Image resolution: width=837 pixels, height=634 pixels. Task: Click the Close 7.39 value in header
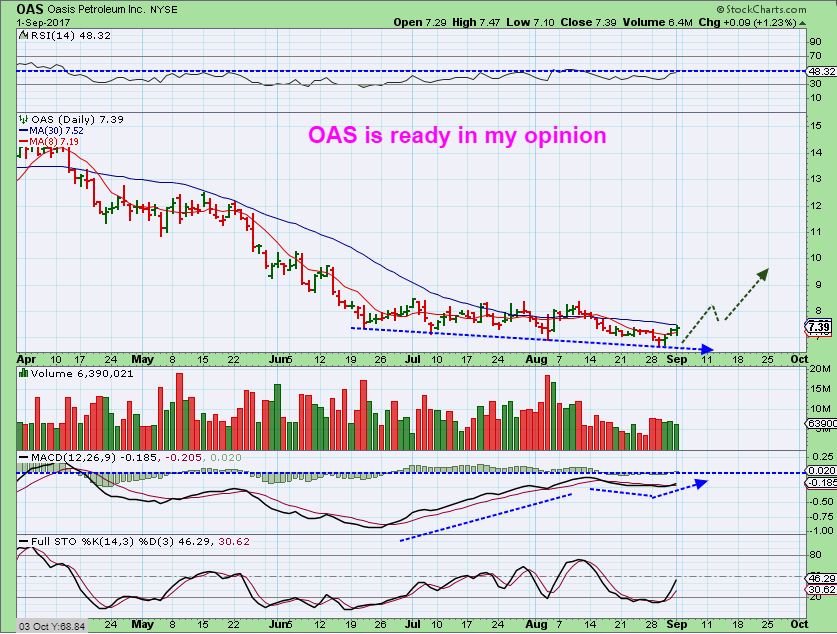click(x=588, y=22)
